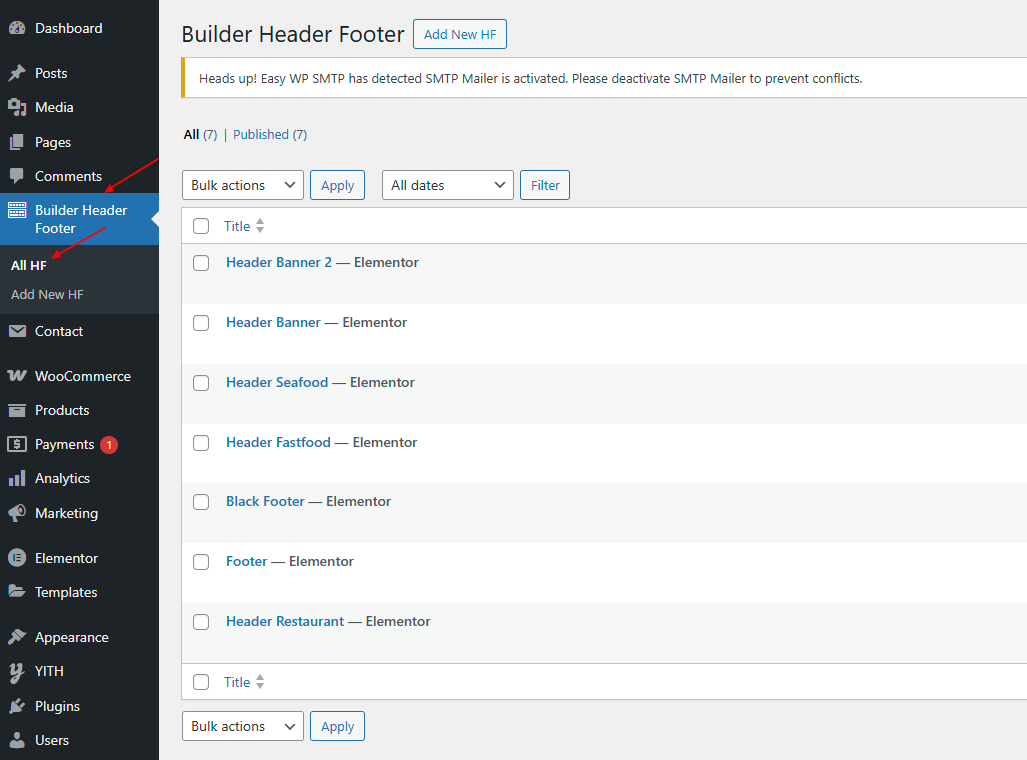Open the top Bulk actions dropdown
Image resolution: width=1027 pixels, height=760 pixels.
[242, 185]
